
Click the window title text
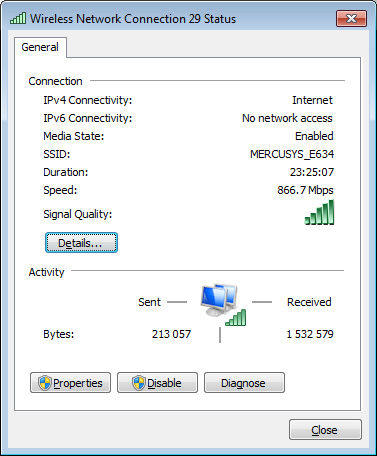(x=133, y=19)
